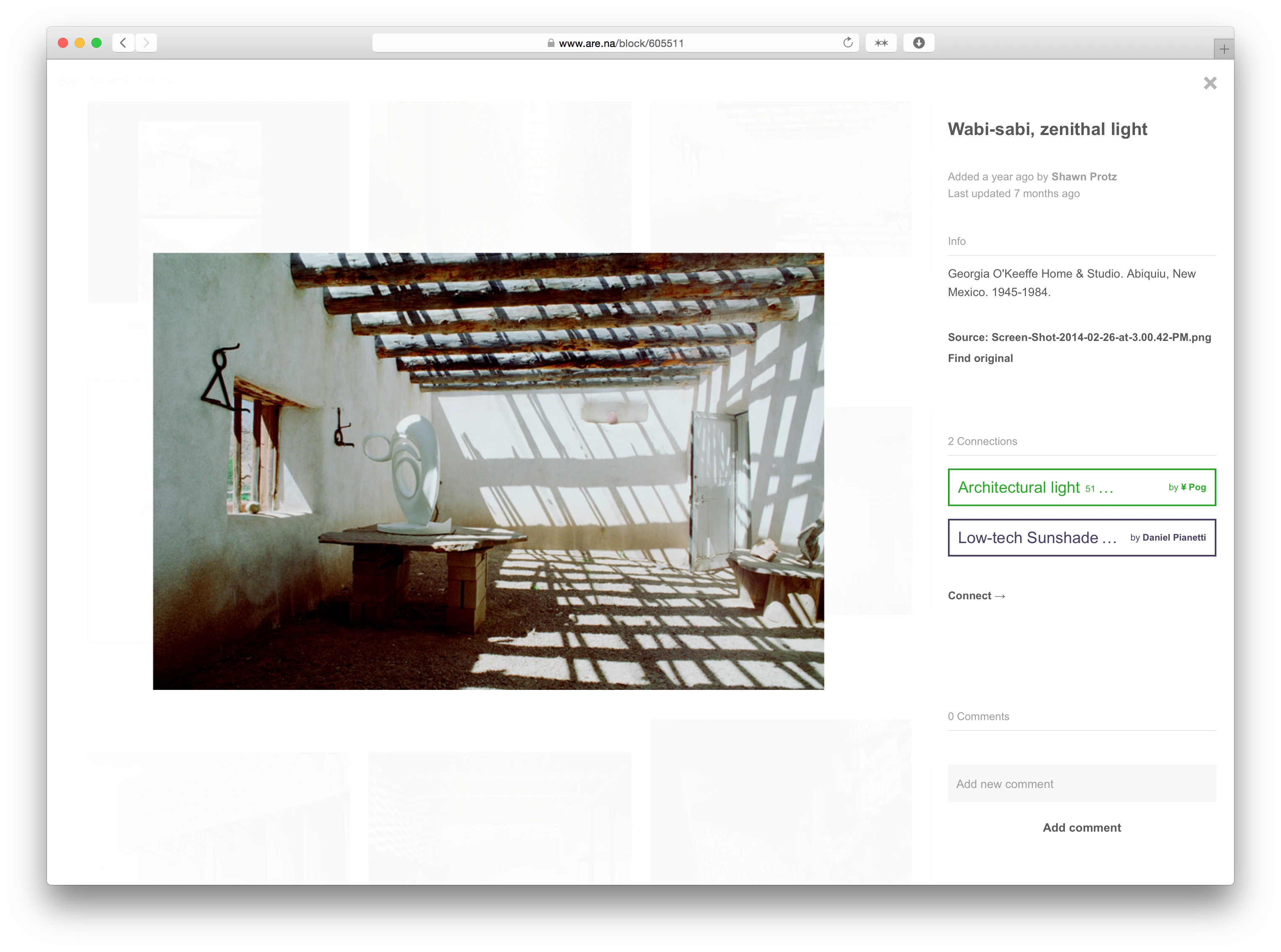
Task: Close the block overlay with X icon
Action: click(1210, 83)
